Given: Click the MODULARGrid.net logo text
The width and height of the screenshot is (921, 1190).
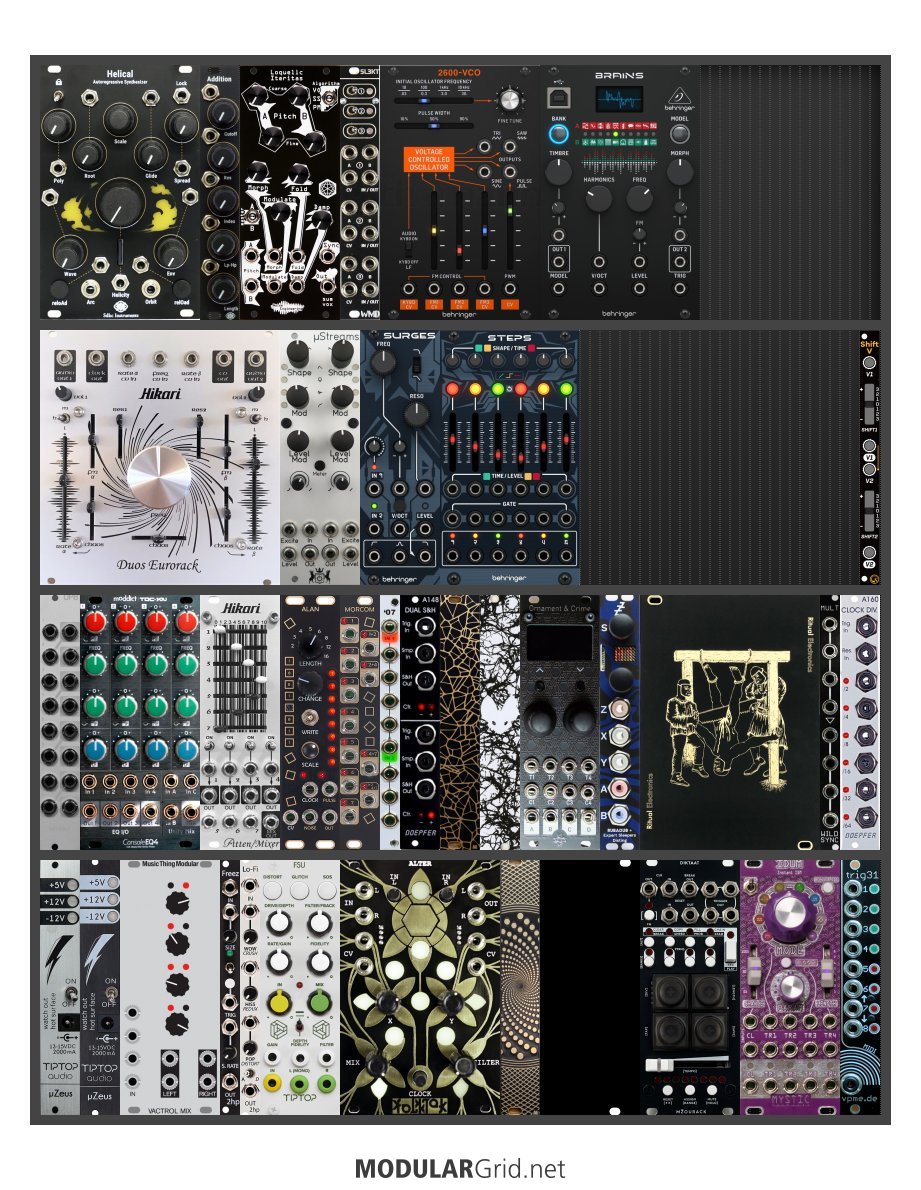Looking at the screenshot, I should click(460, 1168).
